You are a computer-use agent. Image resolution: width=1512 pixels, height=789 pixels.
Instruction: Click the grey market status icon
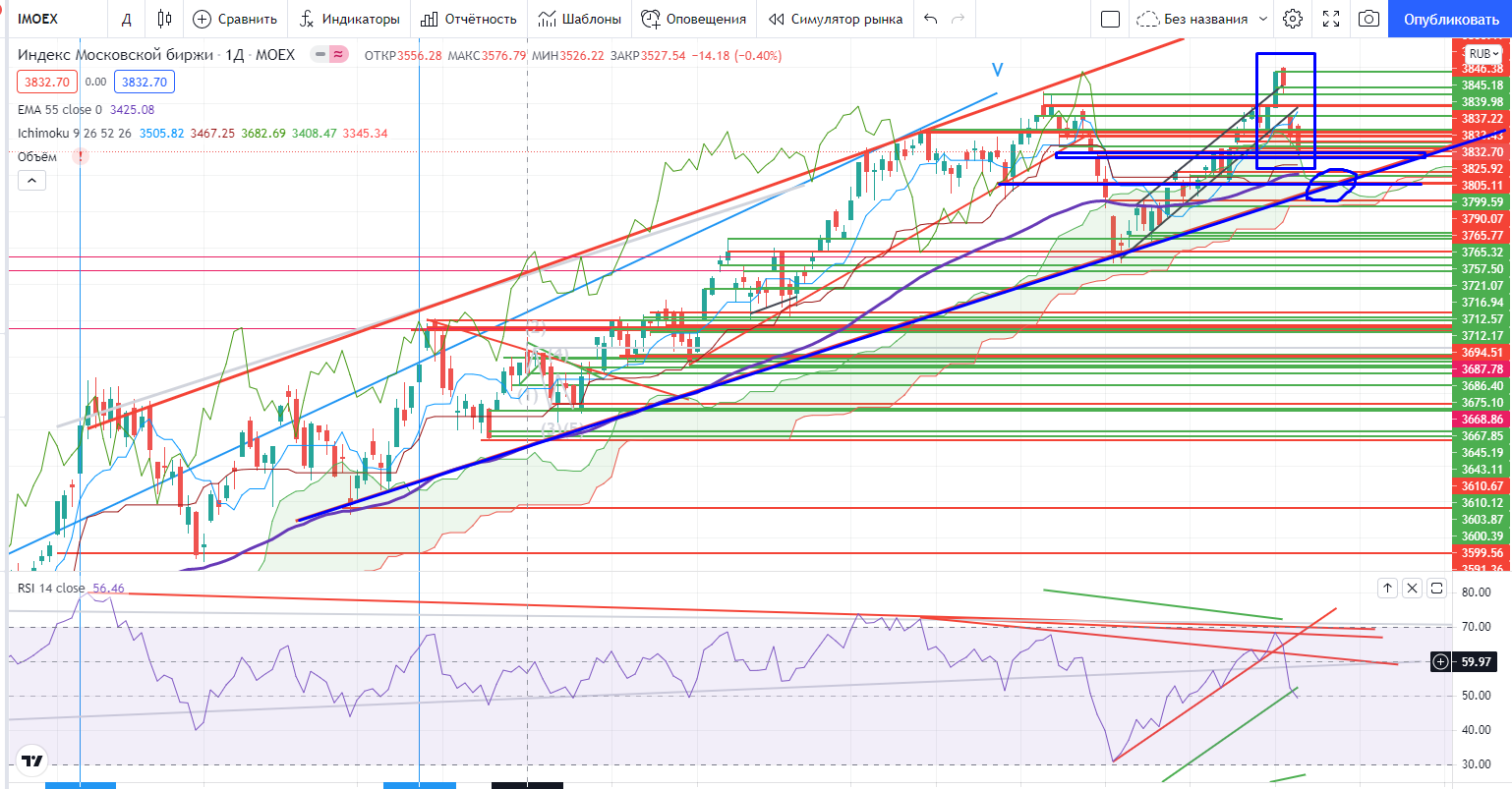320,55
